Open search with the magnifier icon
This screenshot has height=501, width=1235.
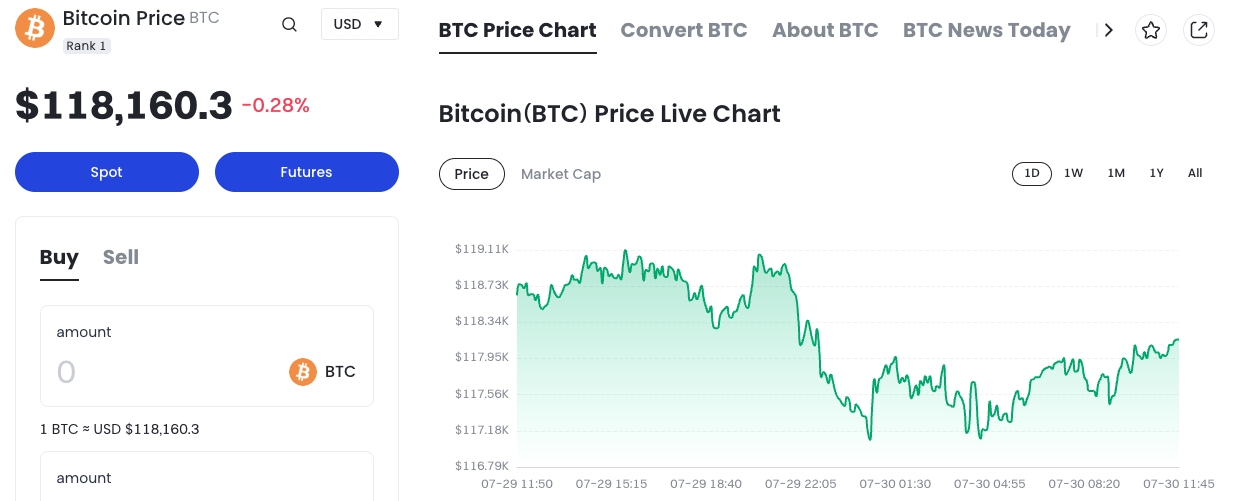289,25
